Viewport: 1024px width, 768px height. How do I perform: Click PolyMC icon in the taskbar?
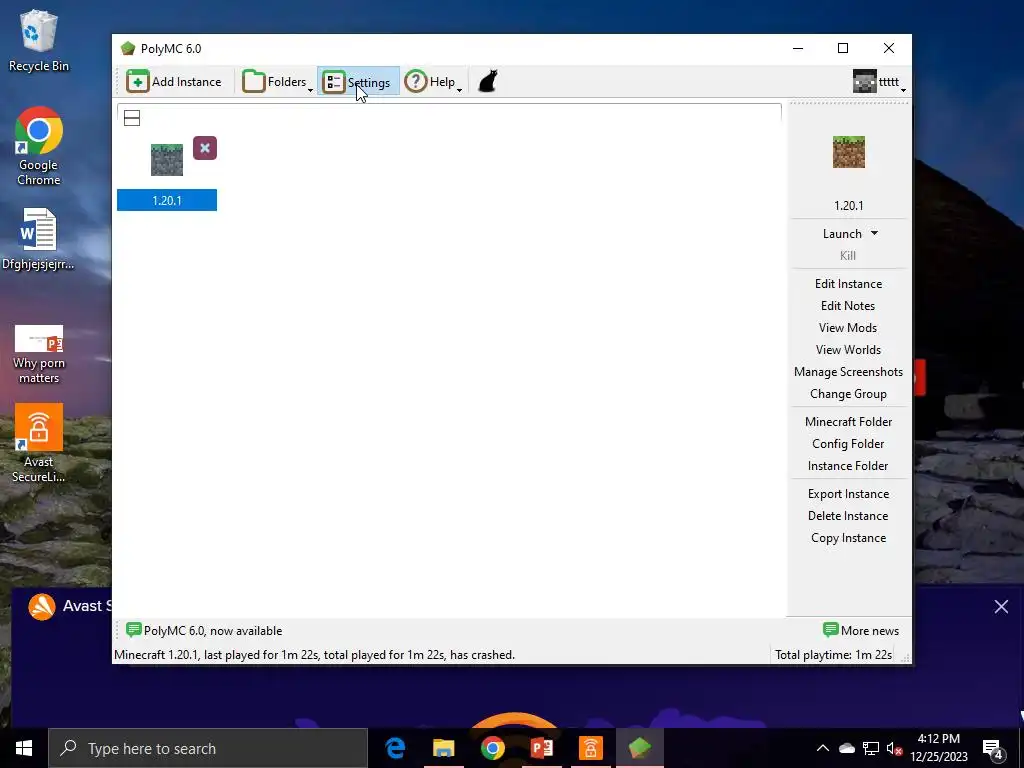tap(639, 748)
